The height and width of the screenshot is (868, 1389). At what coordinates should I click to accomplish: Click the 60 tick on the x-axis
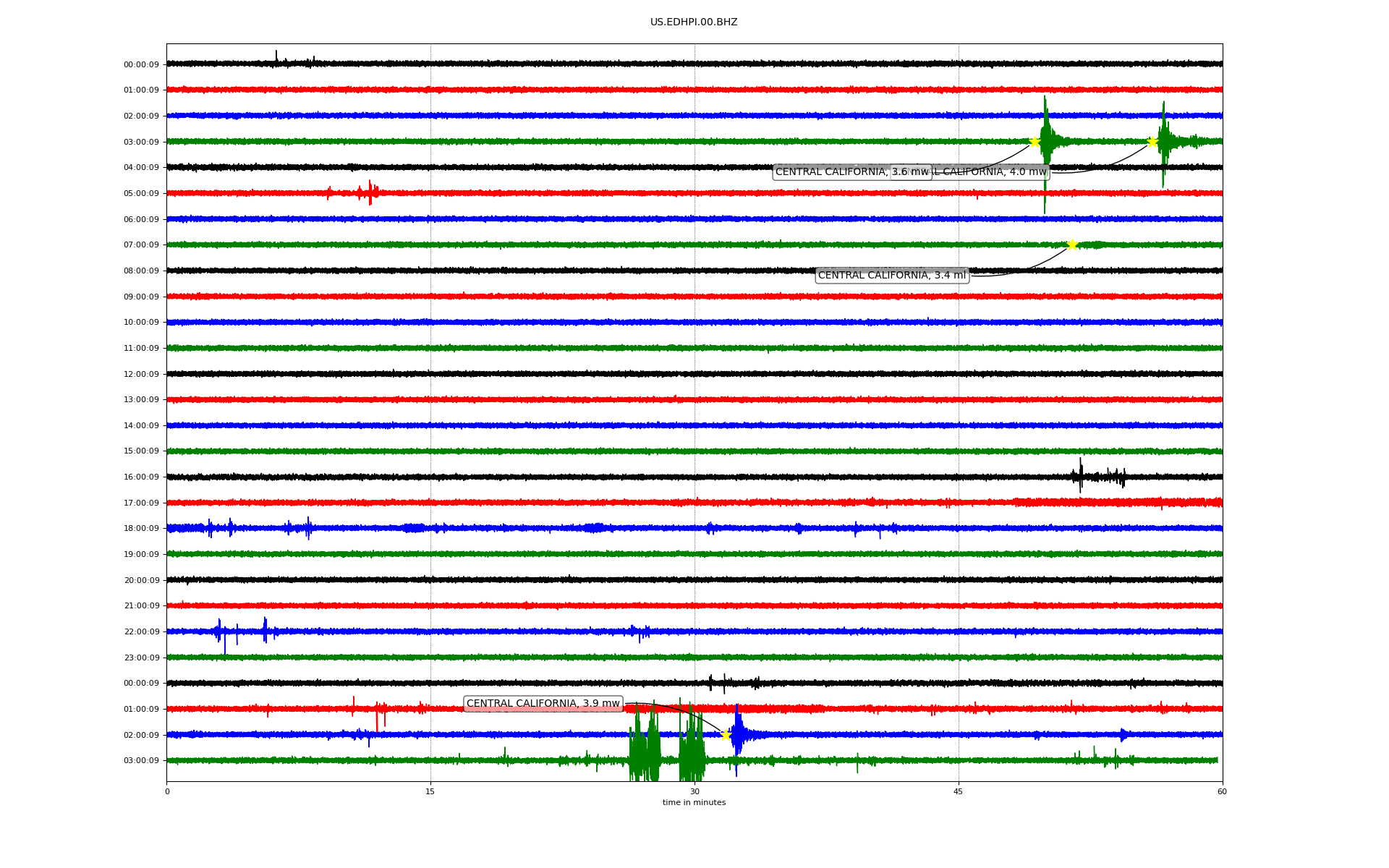point(1222,791)
